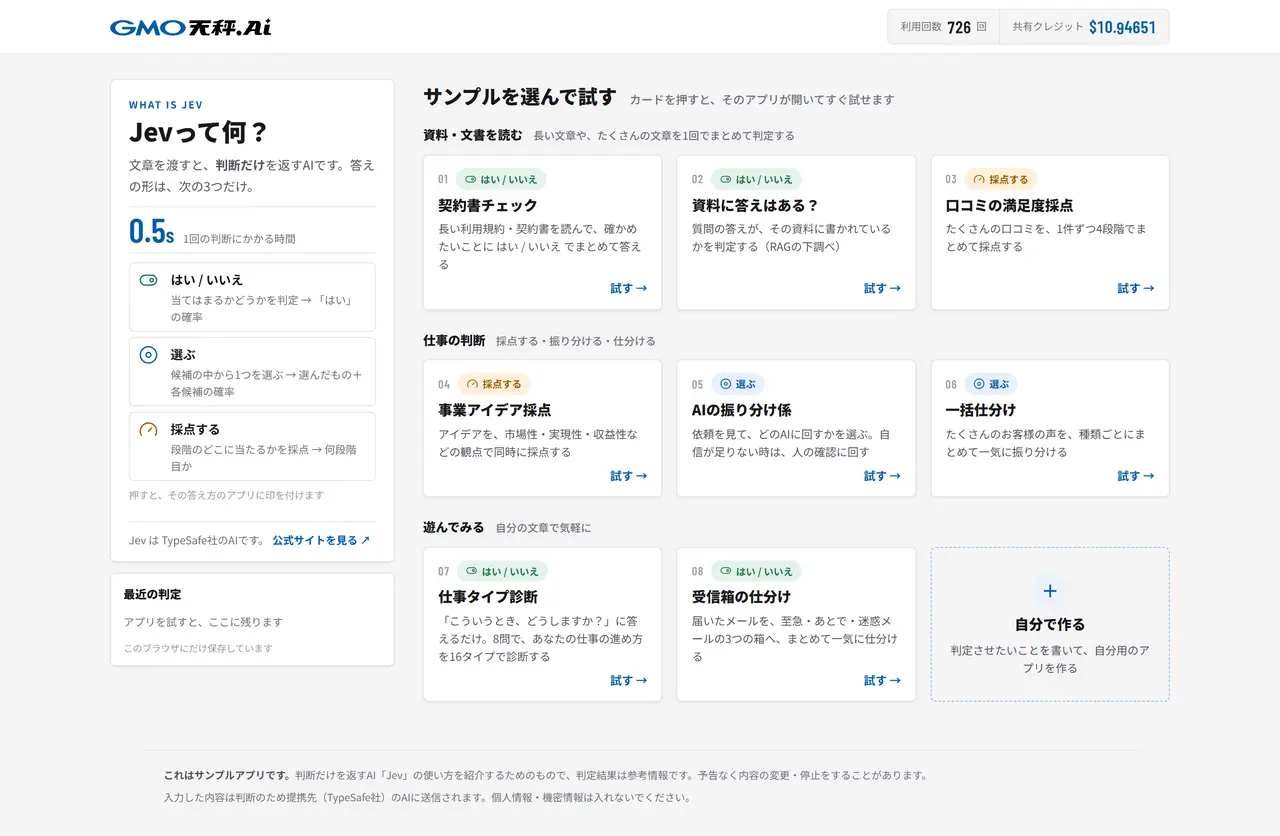Click 試す on the 受信箱の仕分け card

click(882, 680)
